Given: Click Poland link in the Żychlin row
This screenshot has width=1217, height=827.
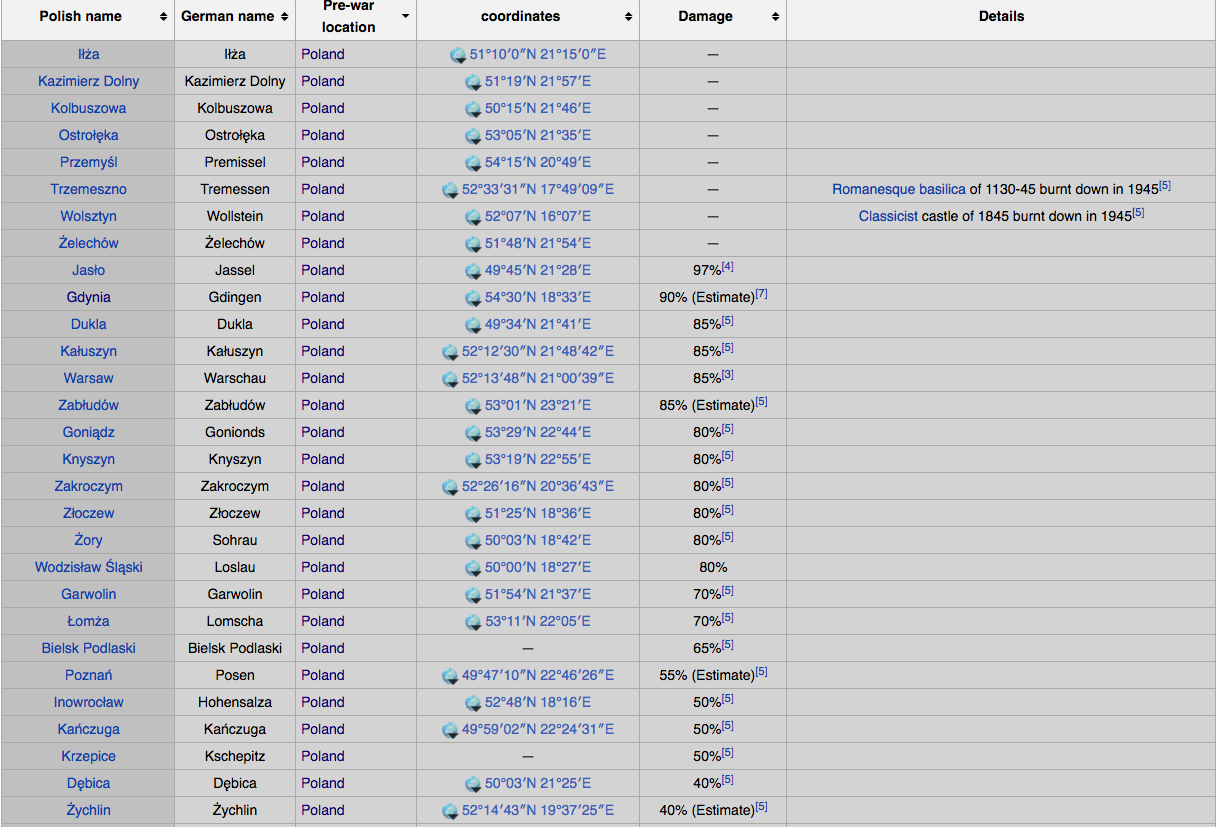Looking at the screenshot, I should 322,810.
